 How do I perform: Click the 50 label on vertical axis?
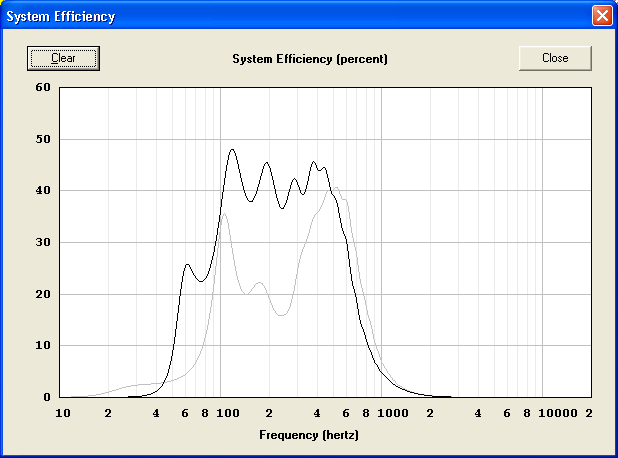(x=43, y=139)
